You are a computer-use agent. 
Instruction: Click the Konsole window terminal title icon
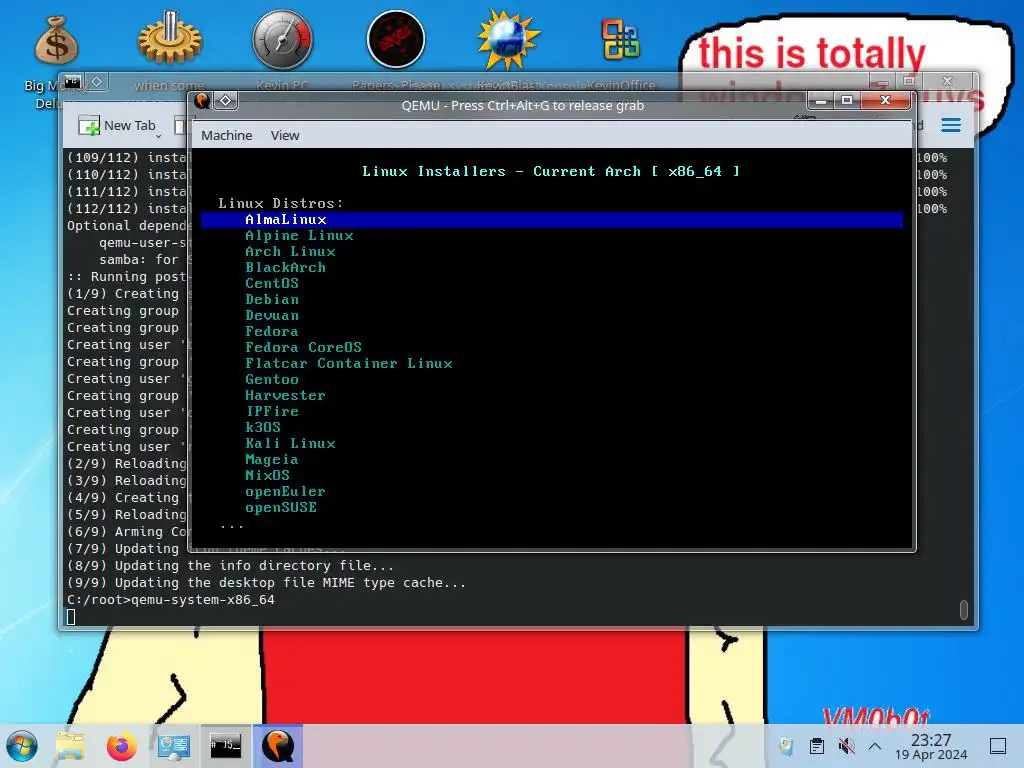(72, 82)
